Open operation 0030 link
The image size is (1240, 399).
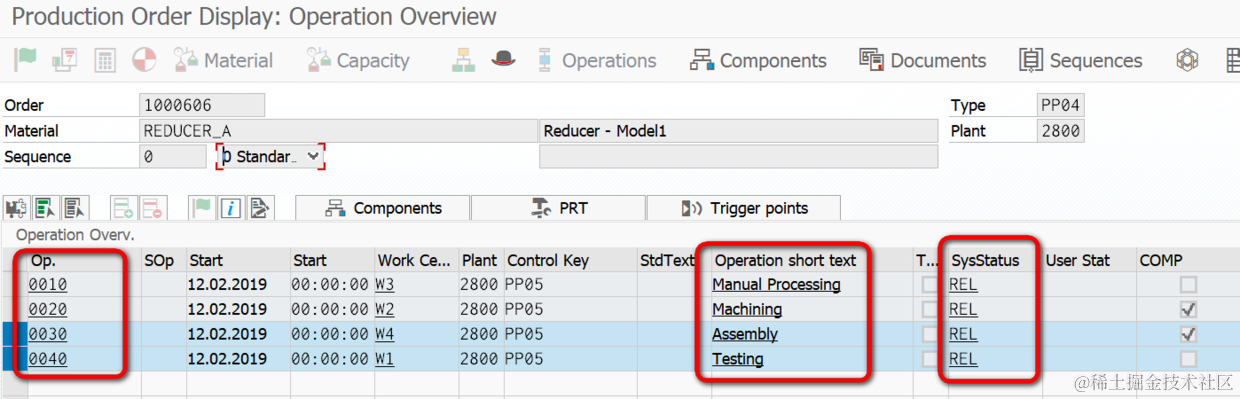coord(48,335)
